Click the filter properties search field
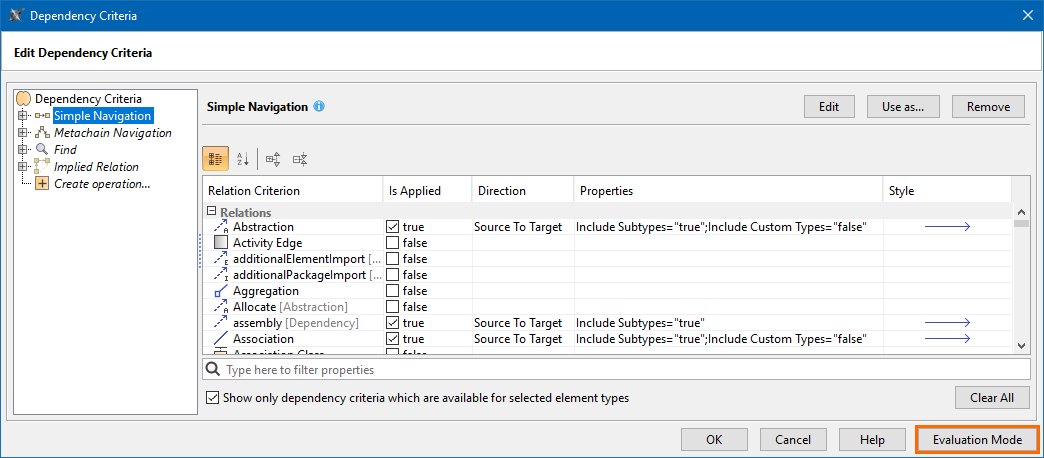The image size is (1044, 458). (x=615, y=369)
